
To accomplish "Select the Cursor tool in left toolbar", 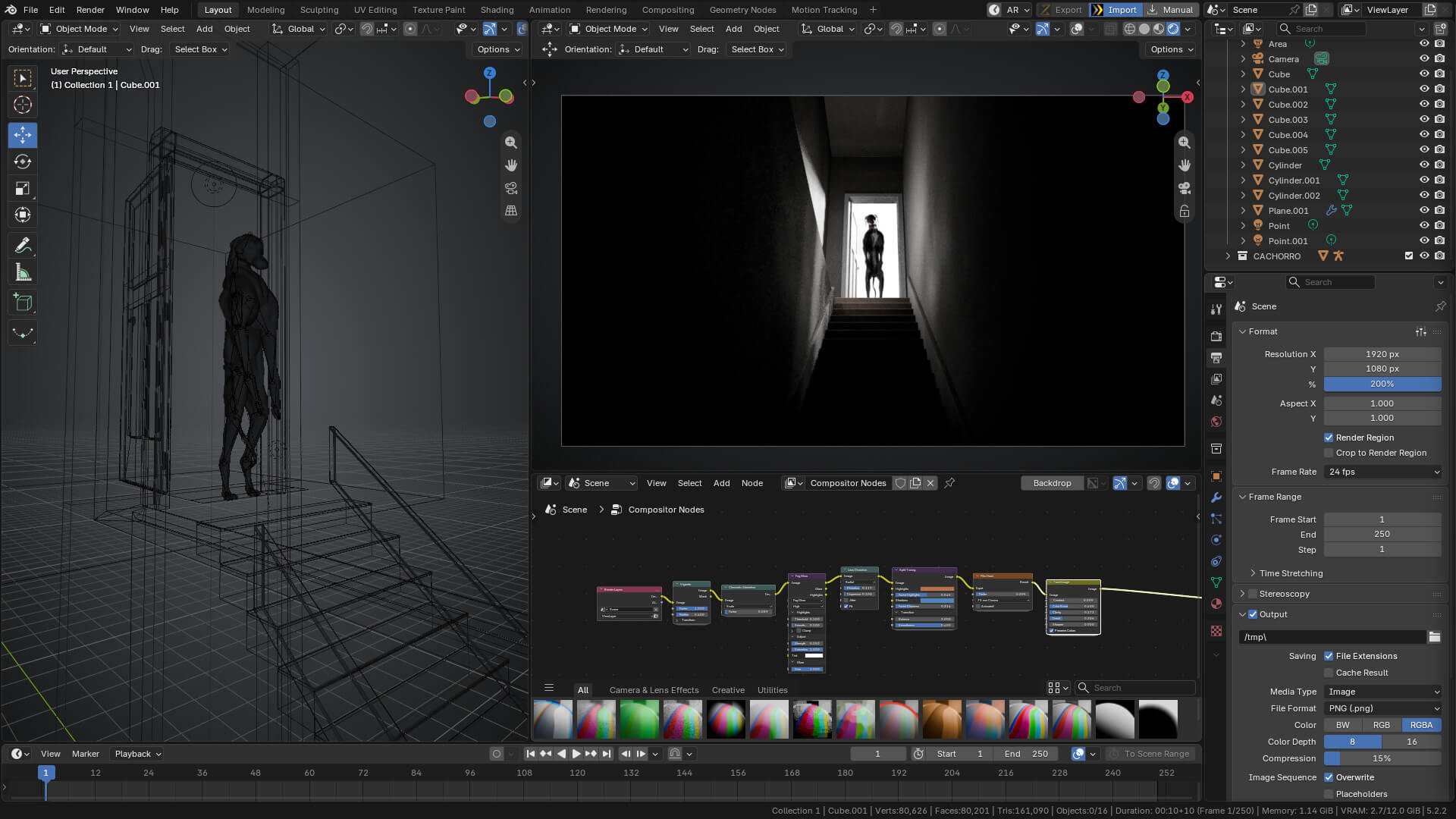I will click(x=23, y=105).
